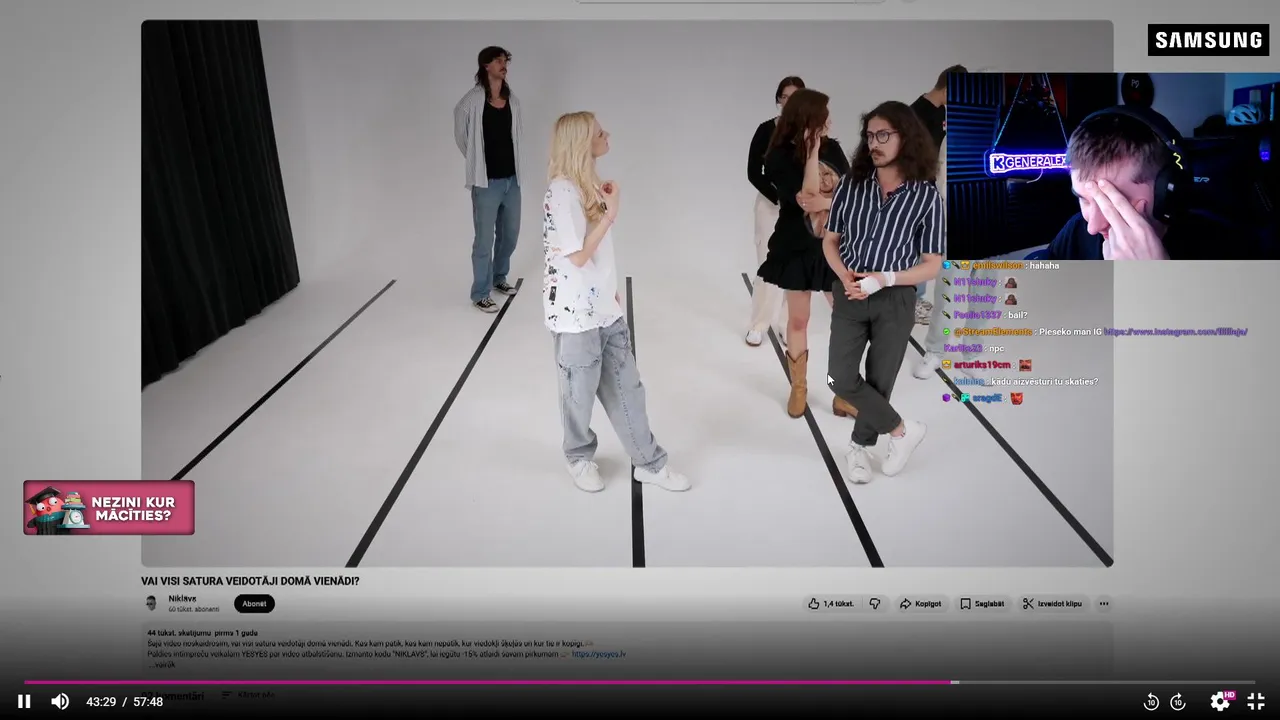Viewport: 1280px width, 720px height.
Task: Click the arturiks19cm chat username
Action: [982, 365]
